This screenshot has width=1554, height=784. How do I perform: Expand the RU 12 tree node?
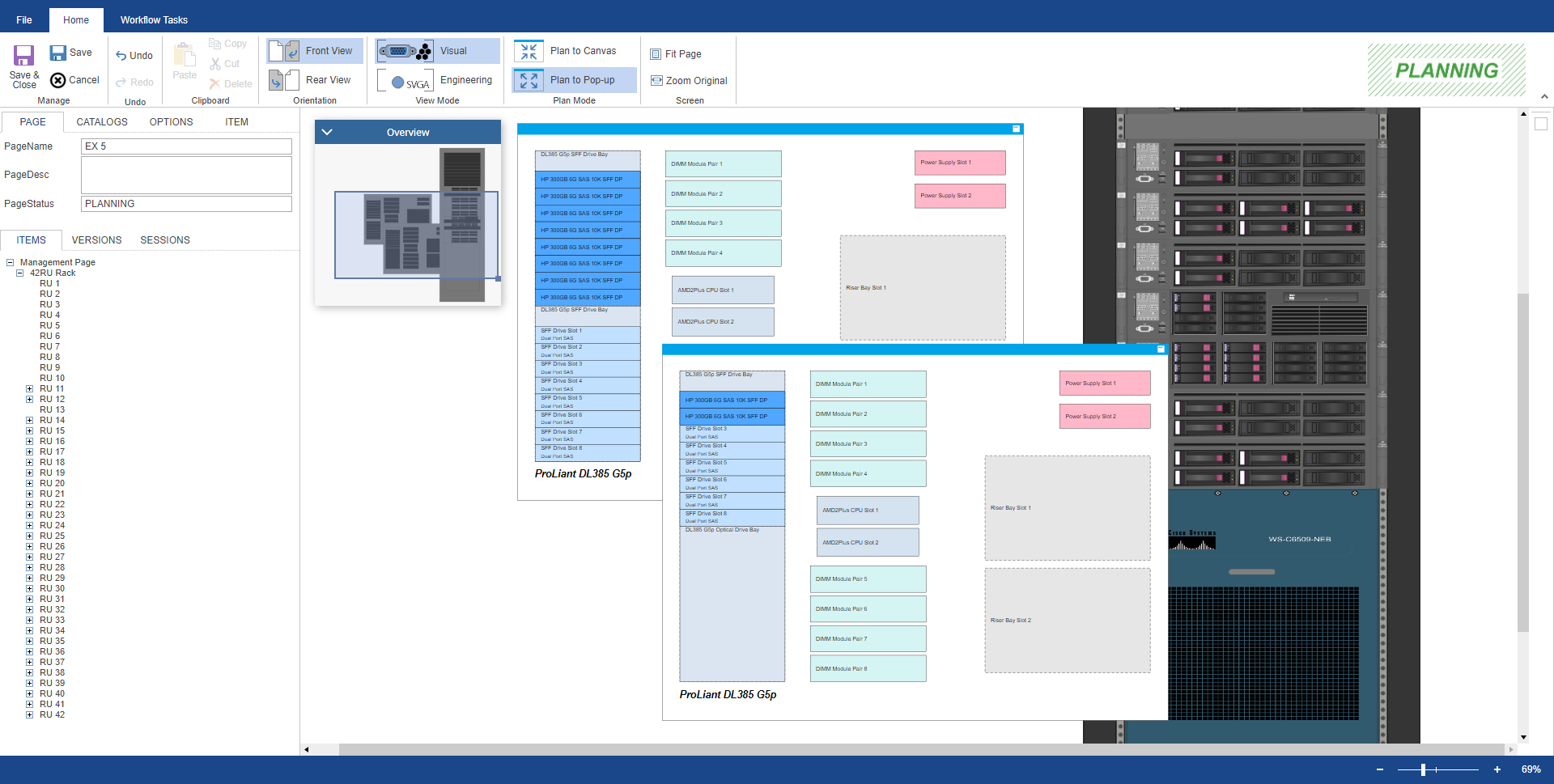tap(30, 399)
